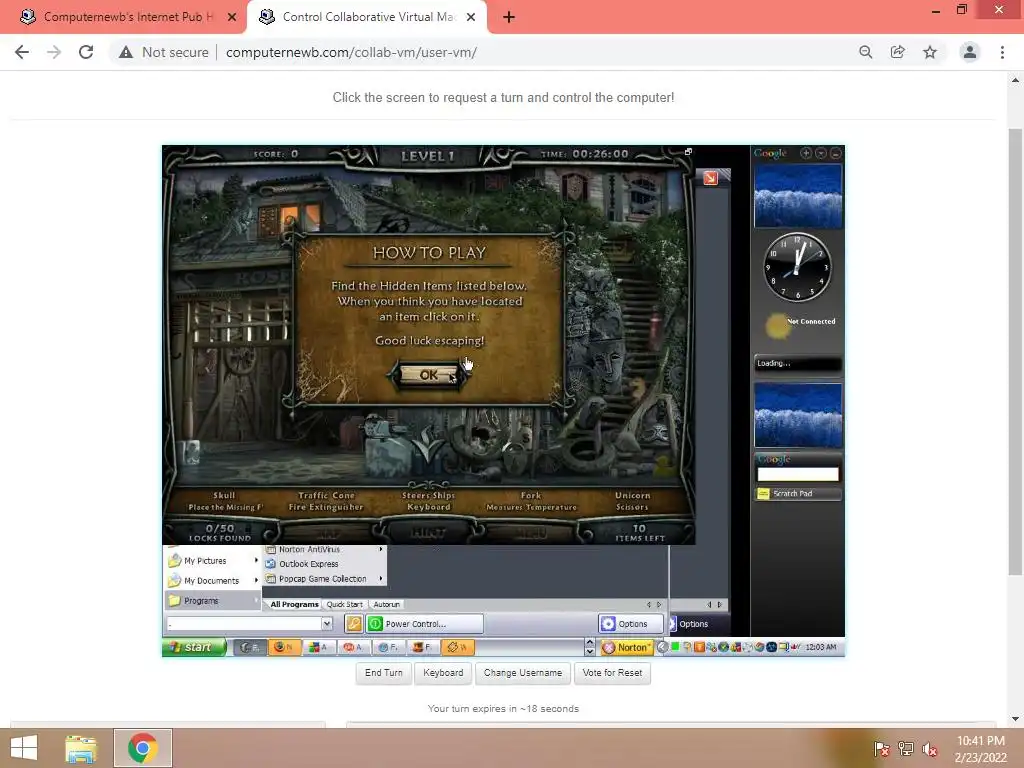Image resolution: width=1024 pixels, height=768 pixels.
Task: Click the Loading gadget bar in sidebar
Action: click(797, 364)
